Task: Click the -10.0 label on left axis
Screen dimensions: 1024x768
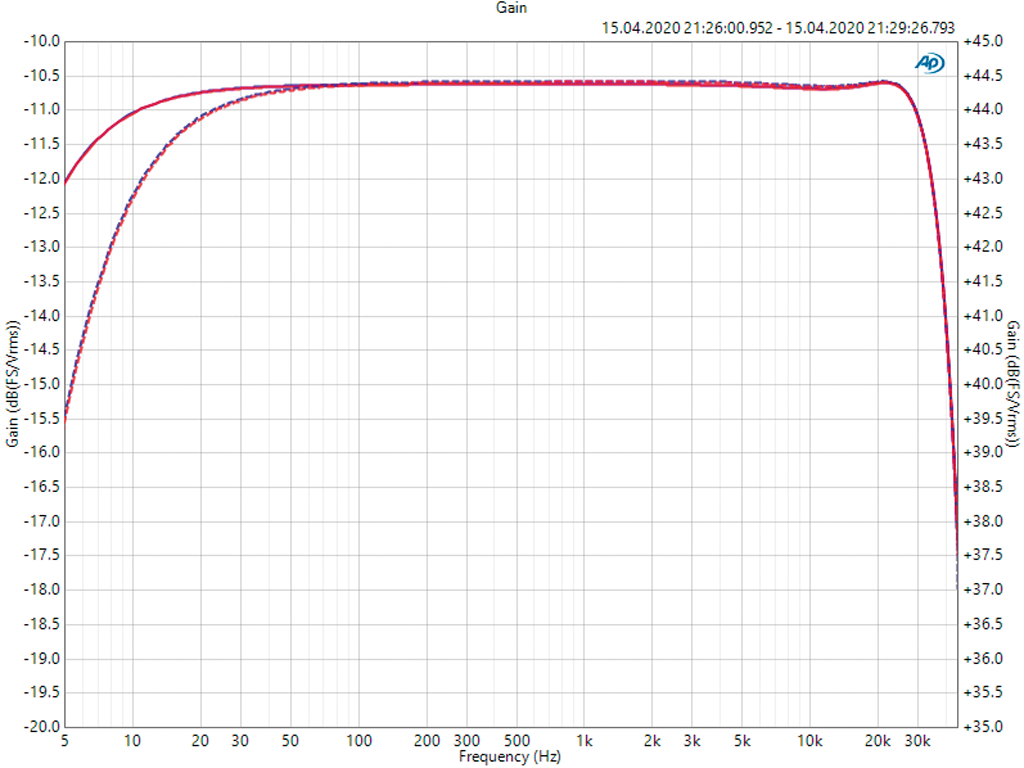Action: coord(41,41)
